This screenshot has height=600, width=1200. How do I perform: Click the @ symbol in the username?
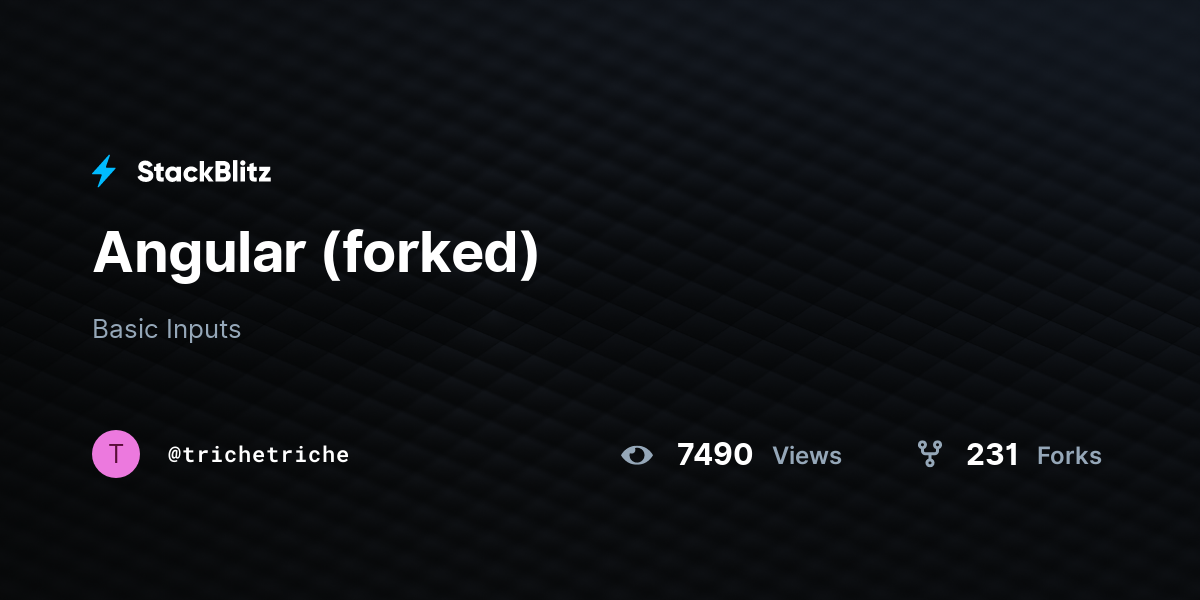(174, 455)
